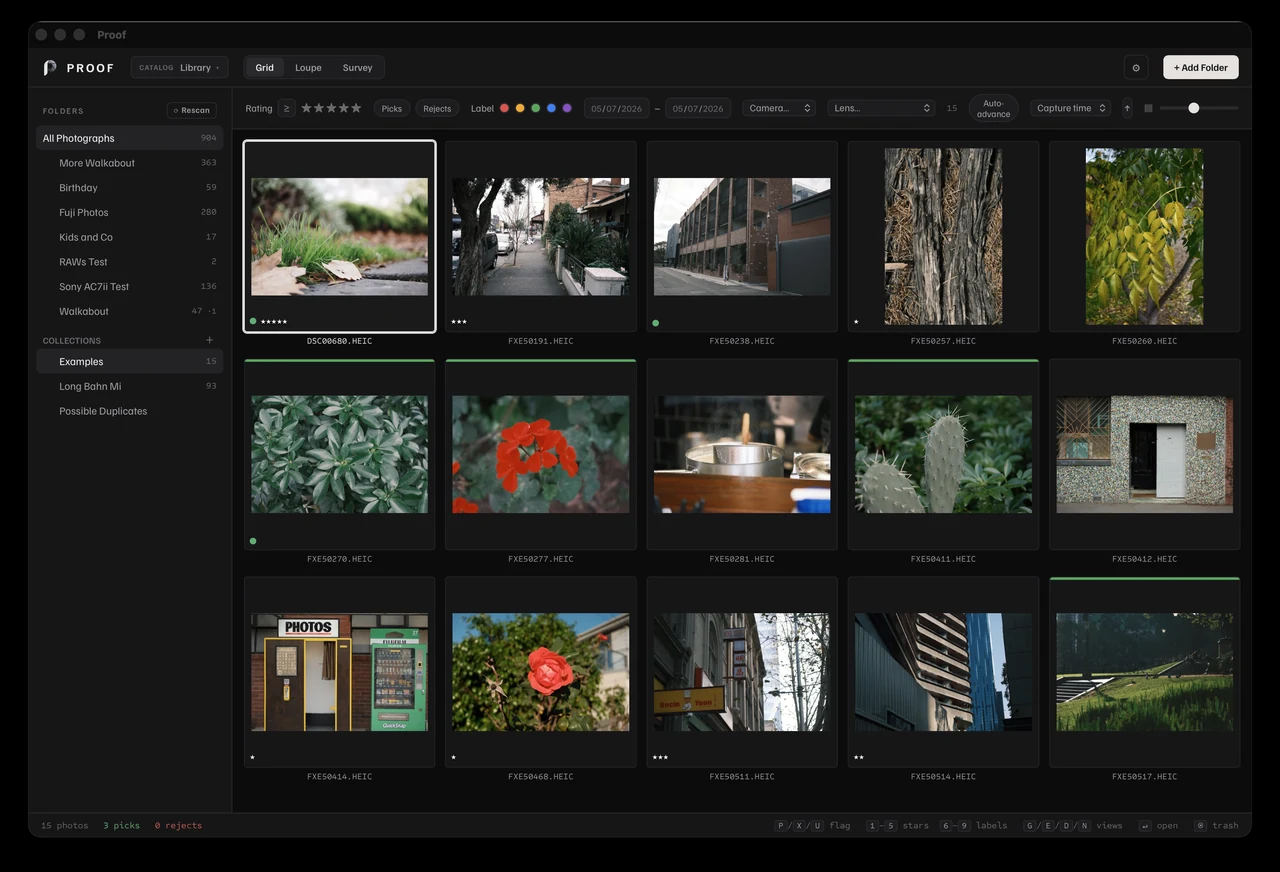
Task: Switch to Survey view tab
Action: (x=357, y=68)
